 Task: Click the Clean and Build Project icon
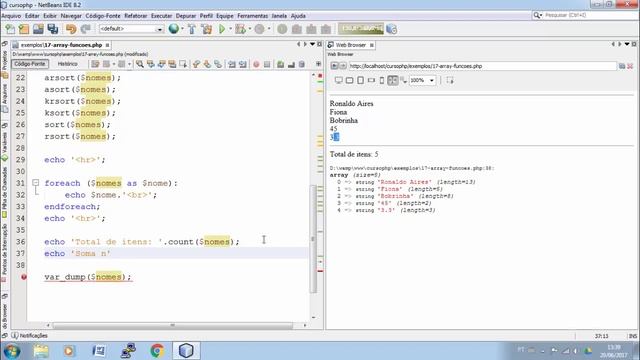(x=207, y=29)
